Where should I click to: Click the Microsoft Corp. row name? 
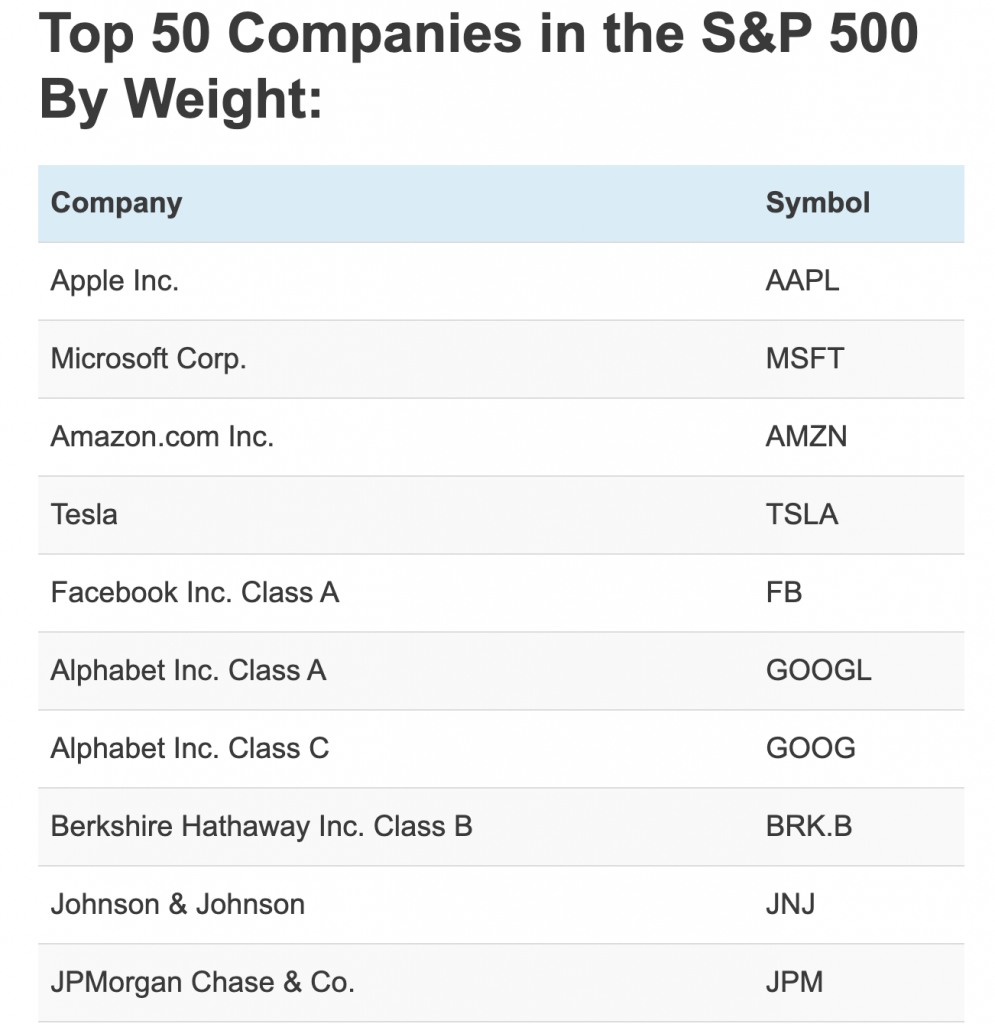coord(148,359)
